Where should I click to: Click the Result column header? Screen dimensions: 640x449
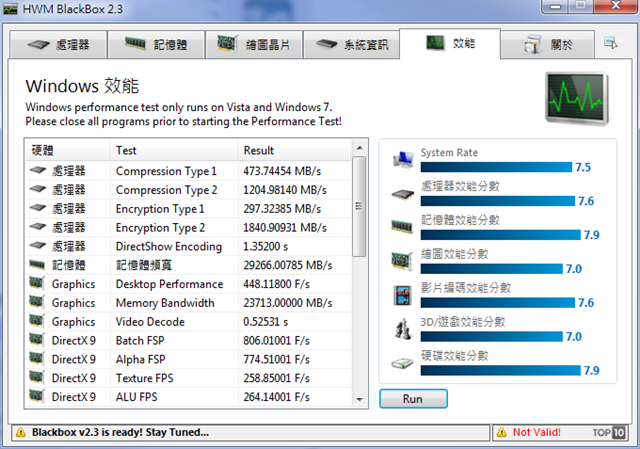click(x=294, y=150)
